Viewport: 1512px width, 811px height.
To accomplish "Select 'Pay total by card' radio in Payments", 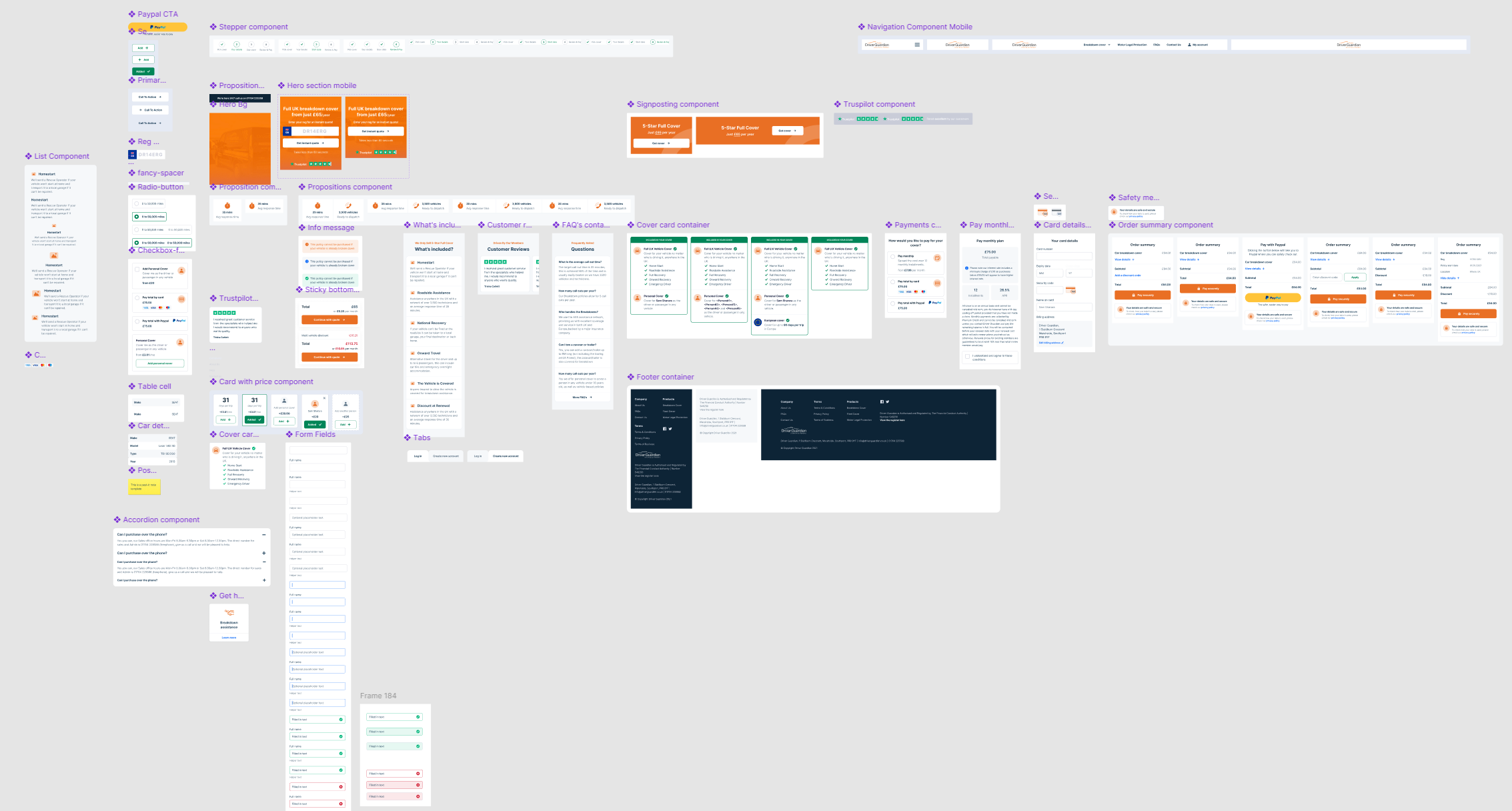I will (x=893, y=281).
